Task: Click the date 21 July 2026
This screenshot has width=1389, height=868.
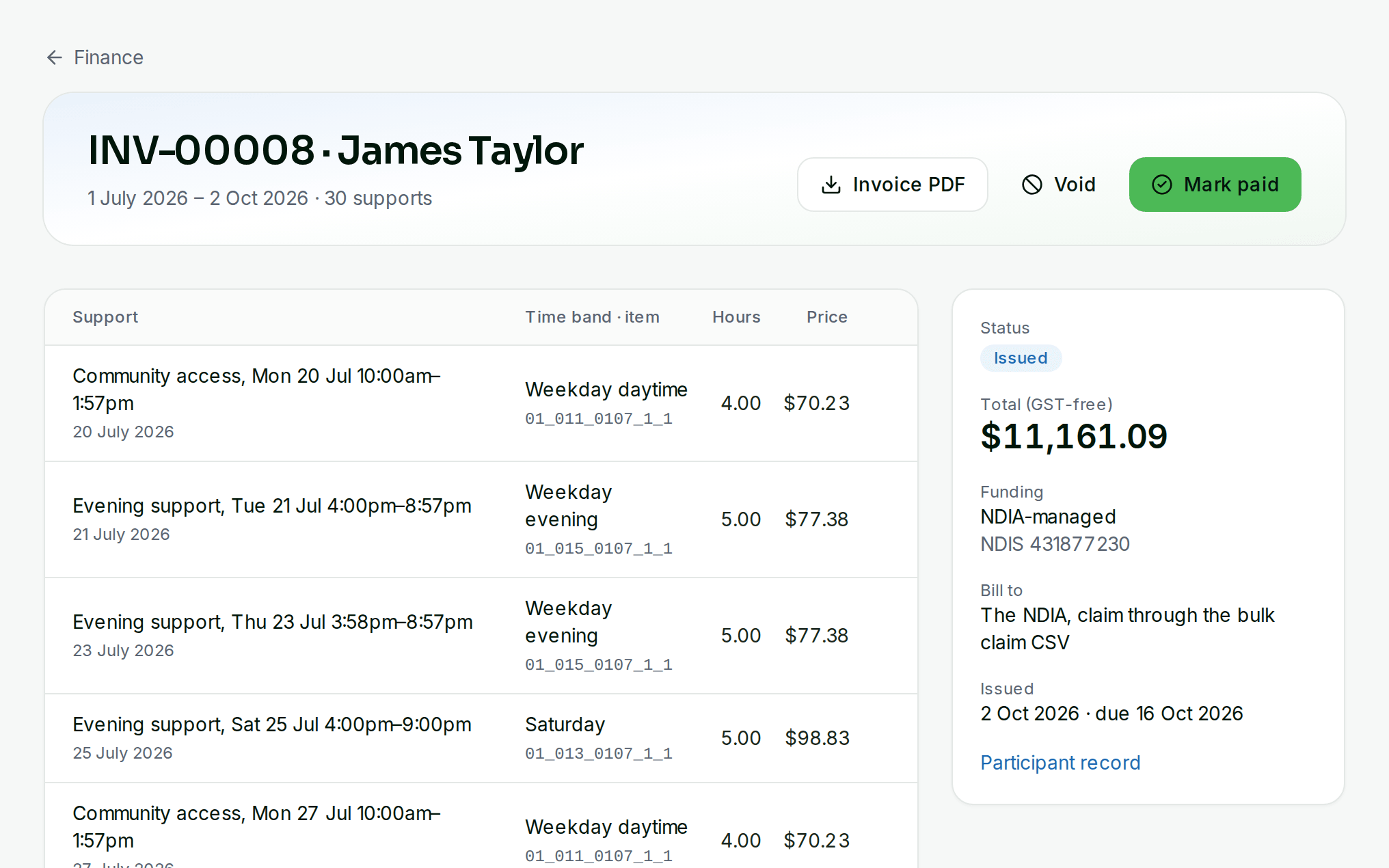Action: pos(121,534)
